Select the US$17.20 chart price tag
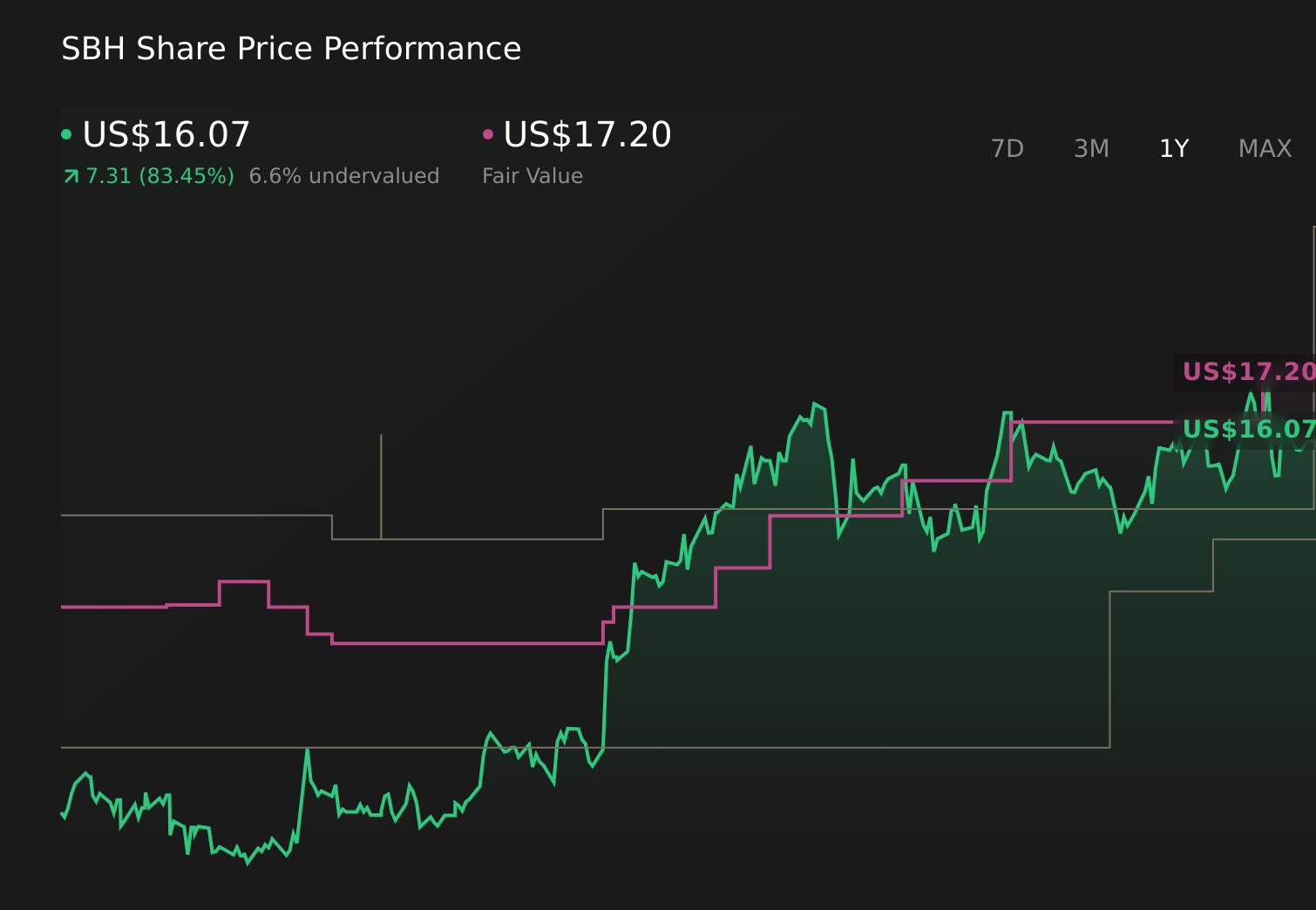Screen dimensions: 1316x910 coord(1248,371)
